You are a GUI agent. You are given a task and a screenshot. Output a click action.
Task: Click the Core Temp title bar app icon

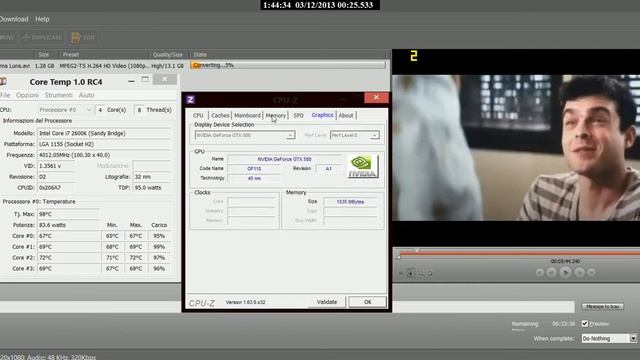[x=3, y=82]
